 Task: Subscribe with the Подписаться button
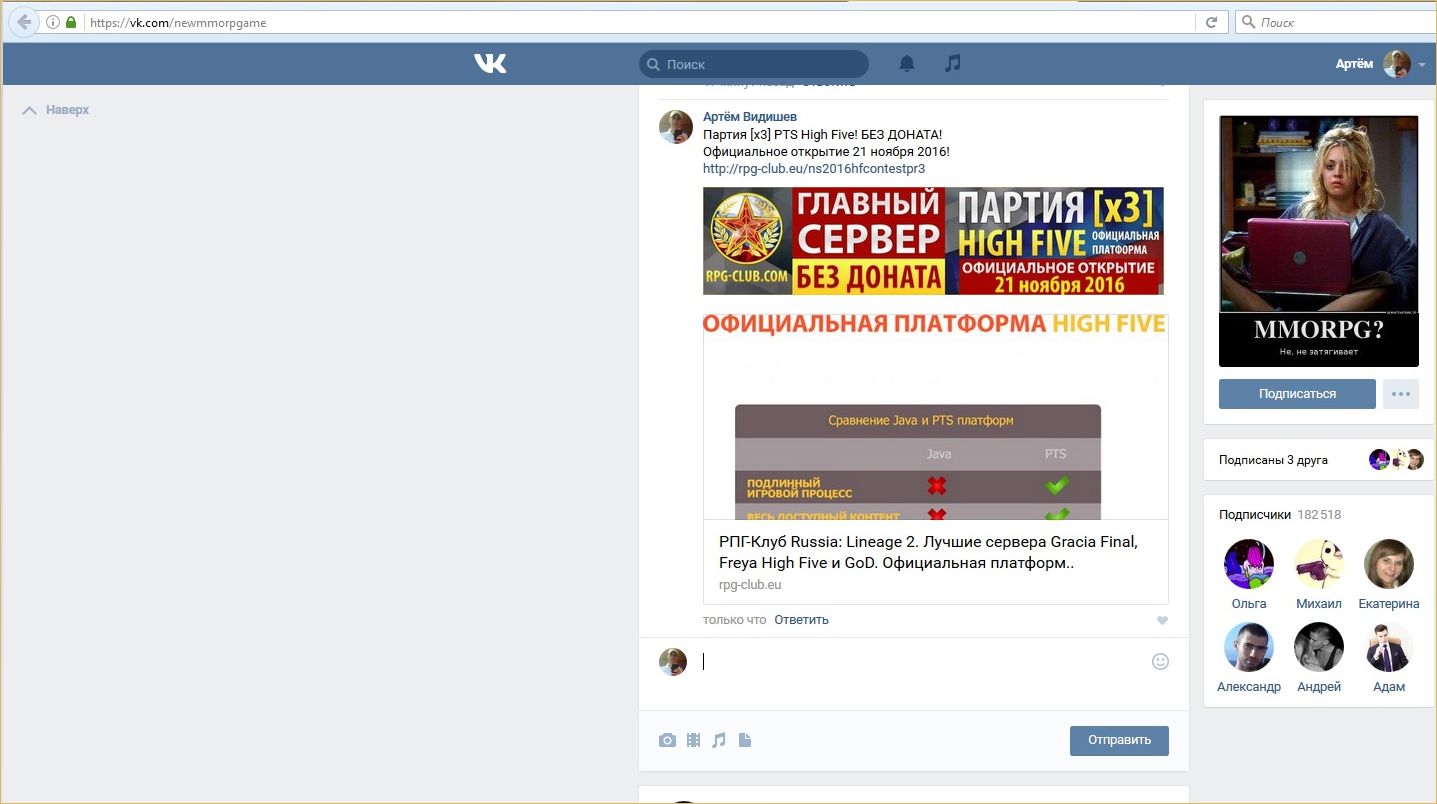coord(1297,394)
